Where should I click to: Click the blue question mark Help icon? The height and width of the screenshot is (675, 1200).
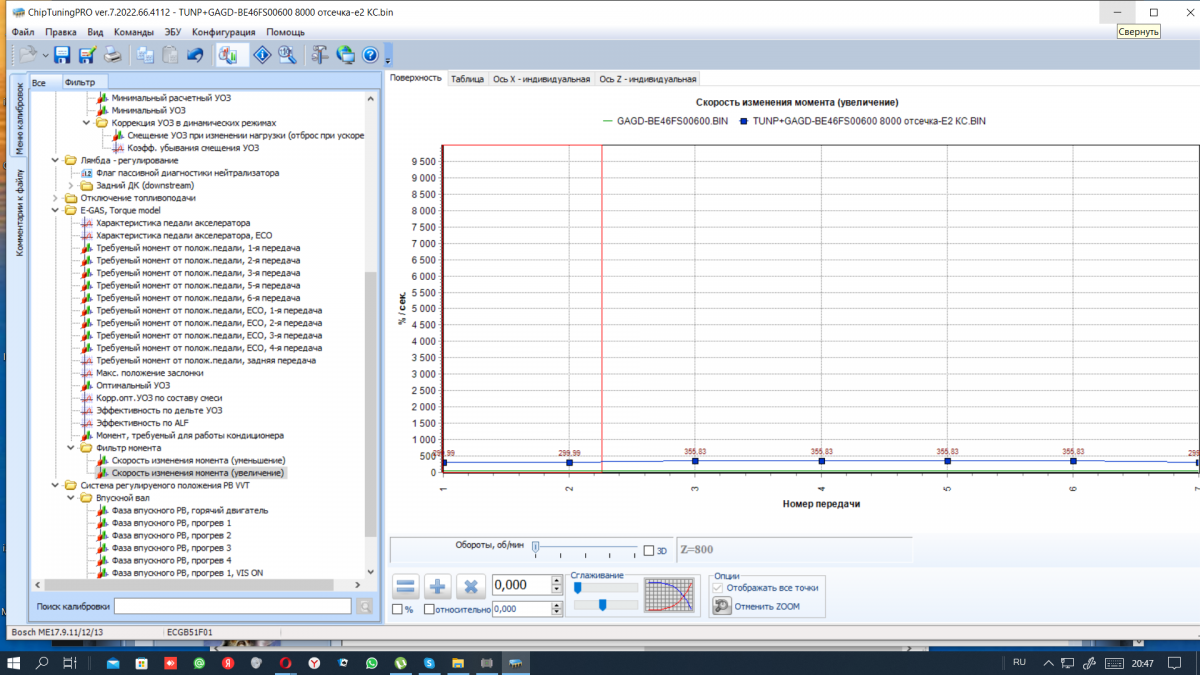click(x=370, y=55)
